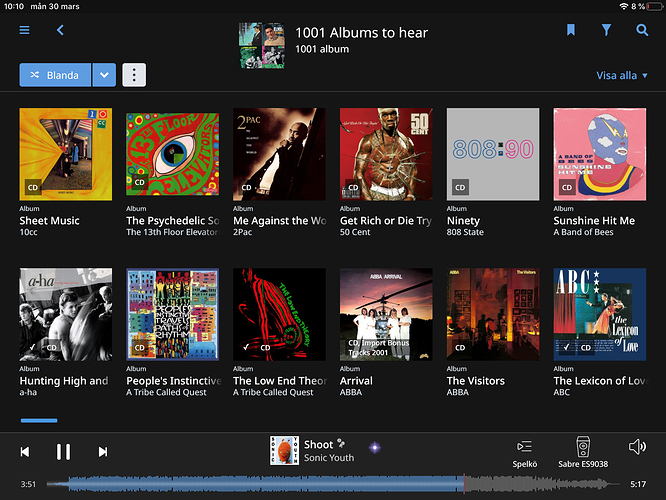
Task: Click the lyrics microphone icon beside Shoot
Action: [x=341, y=444]
